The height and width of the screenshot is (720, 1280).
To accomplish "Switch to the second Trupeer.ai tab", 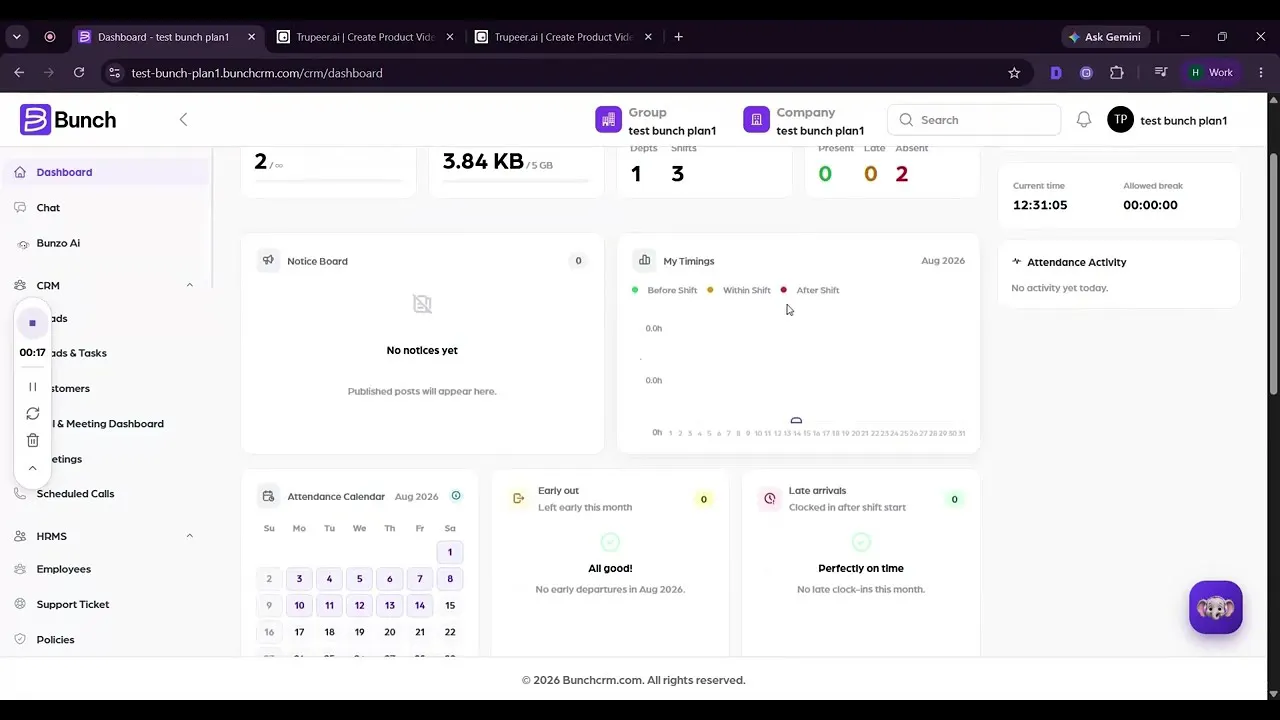I will tap(564, 37).
